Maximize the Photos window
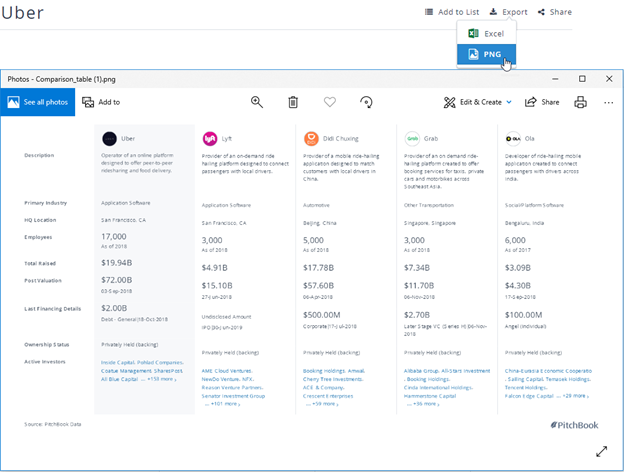 pyautogui.click(x=582, y=78)
